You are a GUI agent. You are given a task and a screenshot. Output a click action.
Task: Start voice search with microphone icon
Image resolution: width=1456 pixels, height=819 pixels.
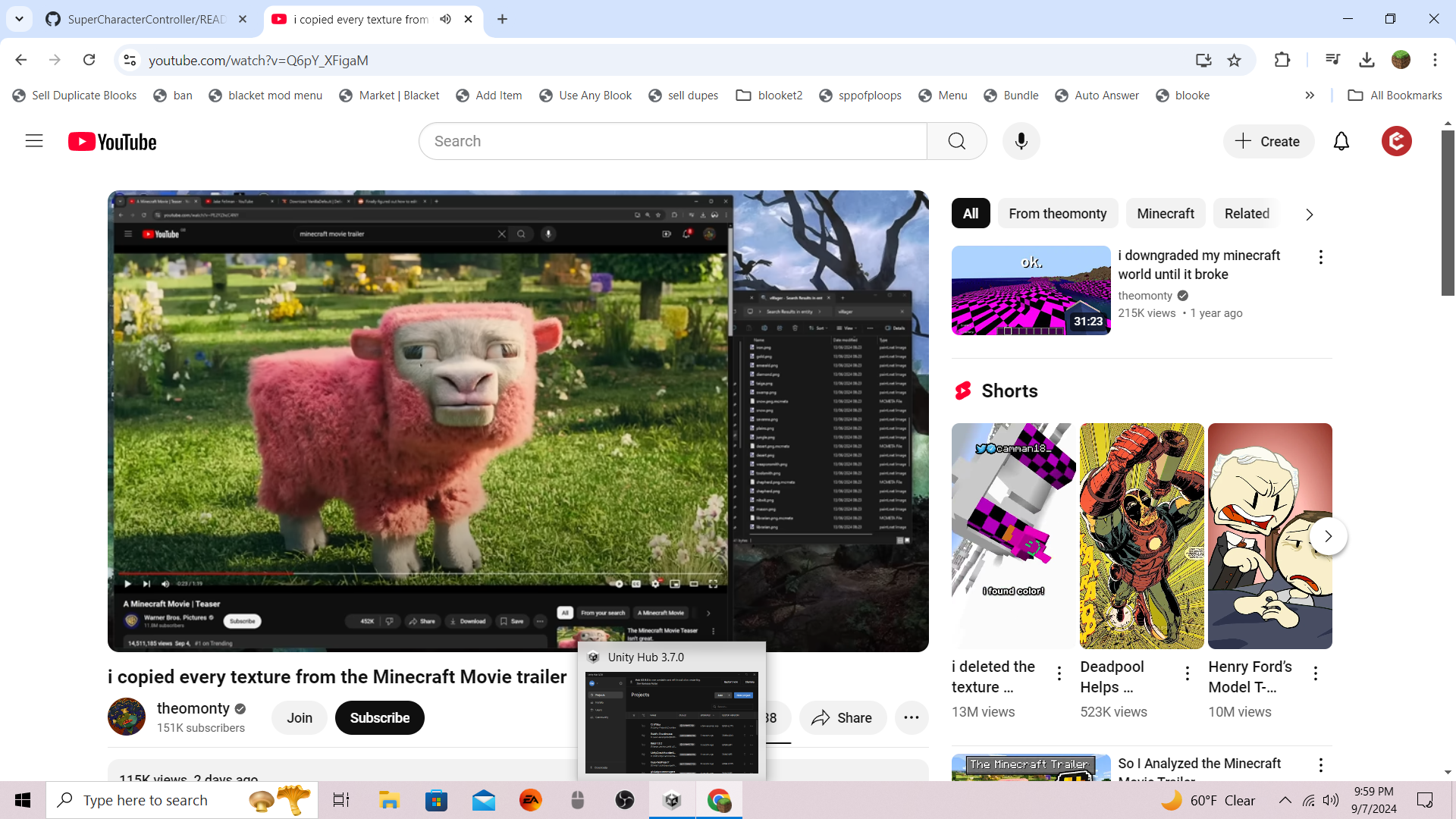pos(1021,141)
